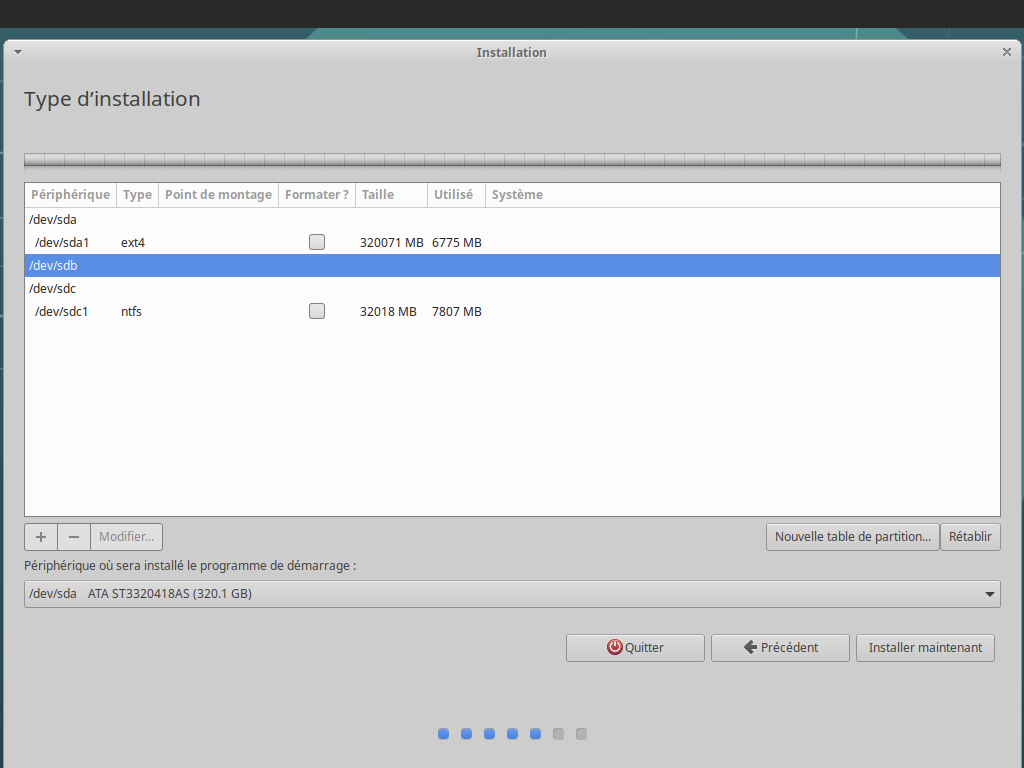Click the Quitter button
Screen dimensions: 1024x768
click(x=635, y=648)
